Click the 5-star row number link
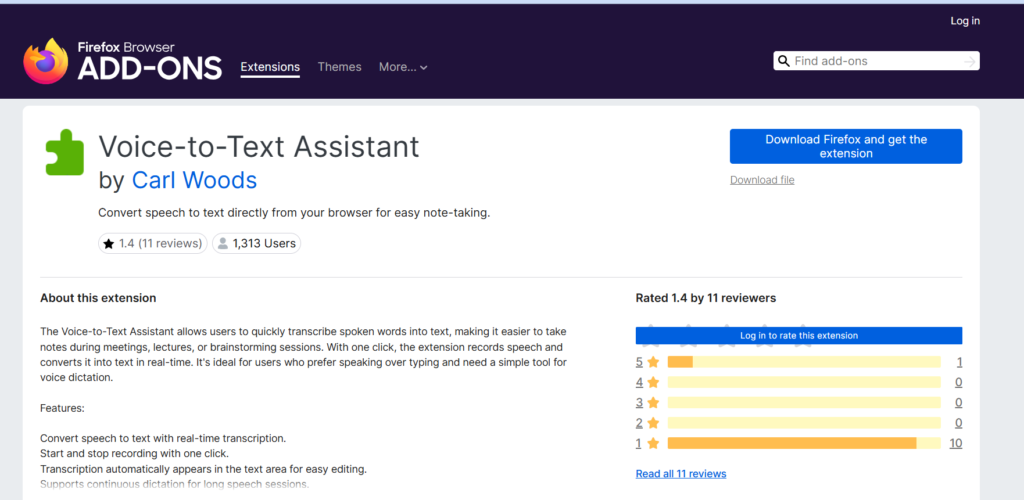 [x=639, y=362]
